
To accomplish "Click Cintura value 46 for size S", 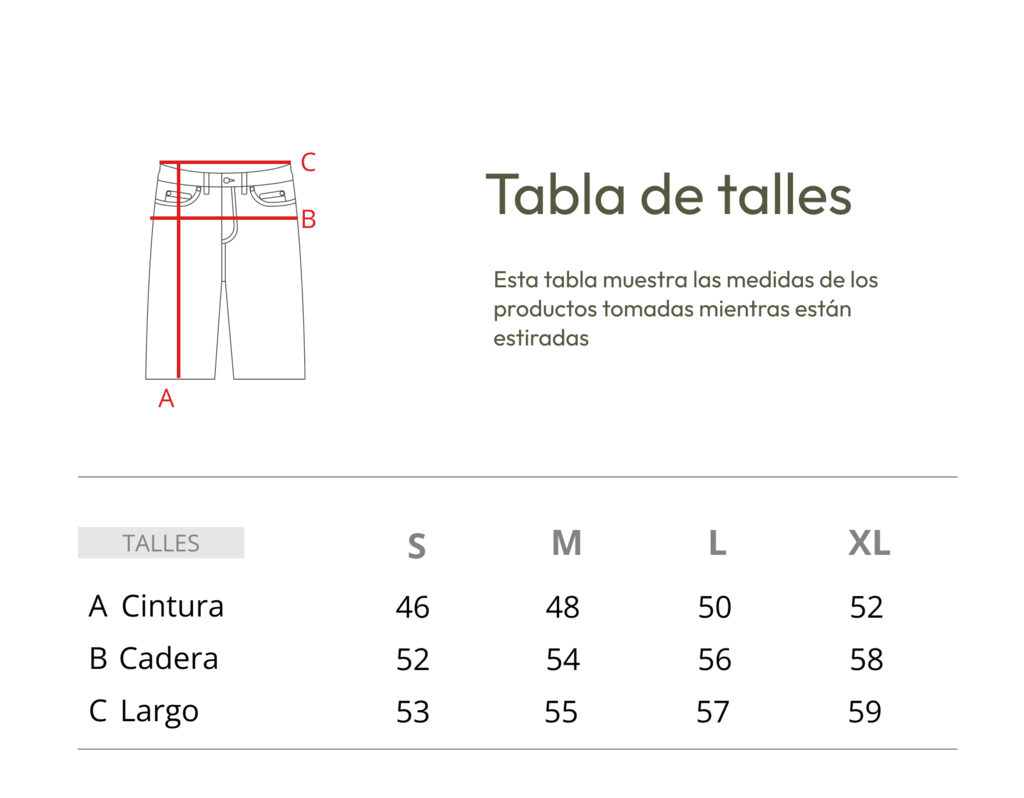I will [413, 607].
